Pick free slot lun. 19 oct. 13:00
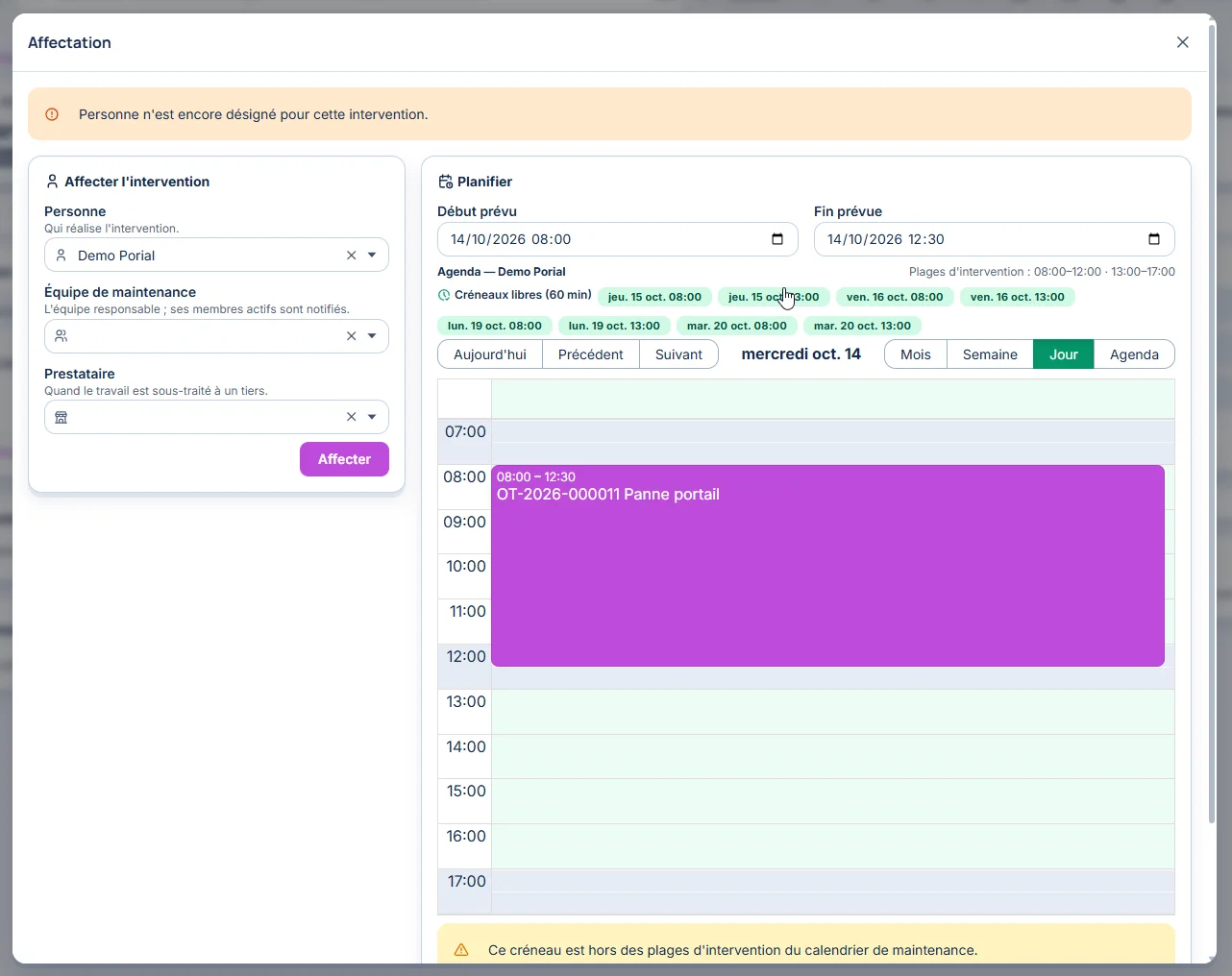The height and width of the screenshot is (976, 1232). pos(614,326)
